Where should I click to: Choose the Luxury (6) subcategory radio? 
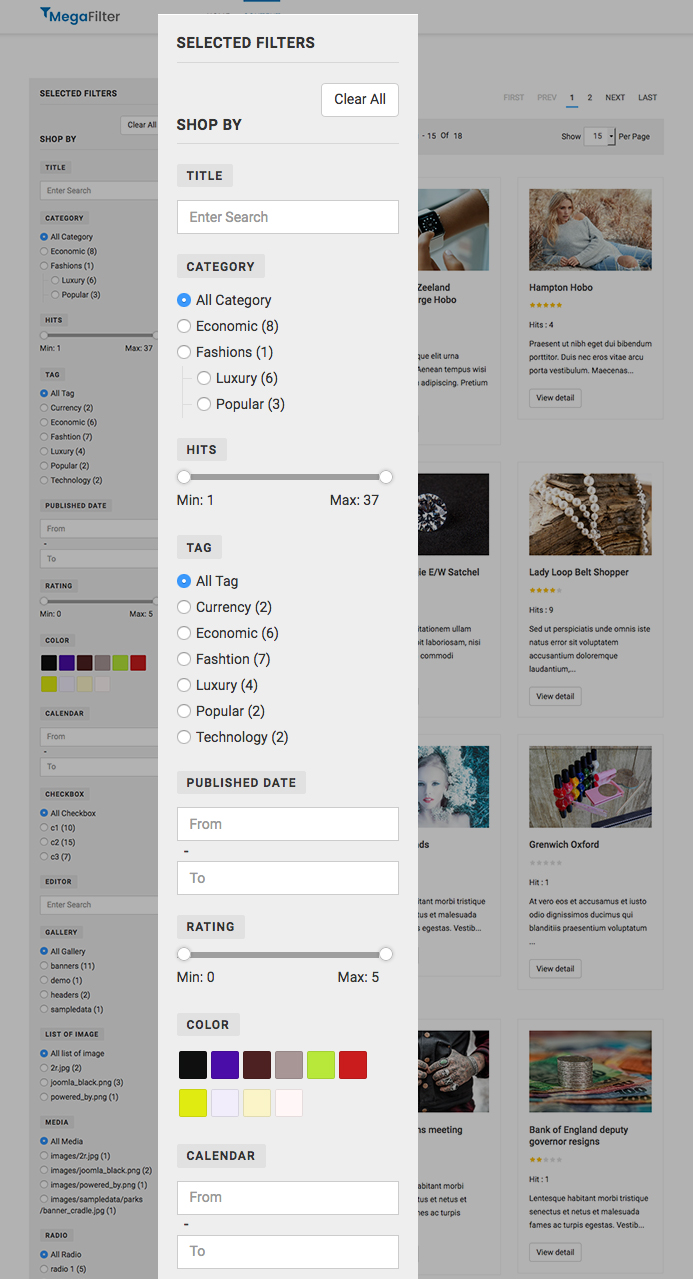(204, 378)
